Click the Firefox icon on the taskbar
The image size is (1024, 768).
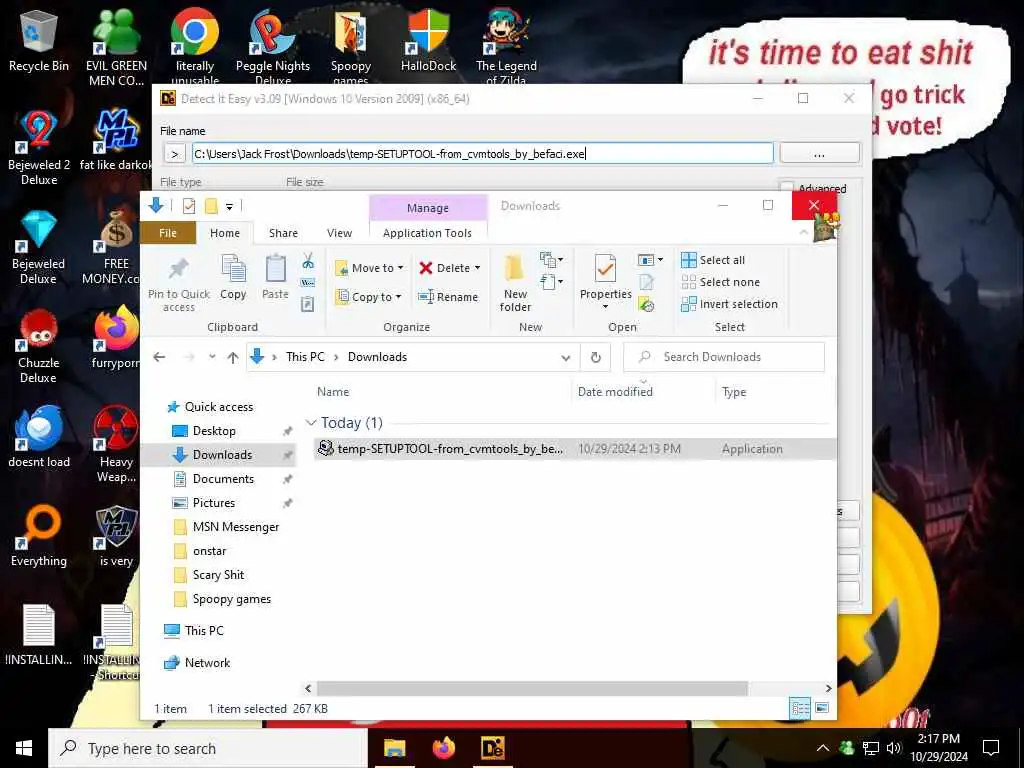point(444,748)
